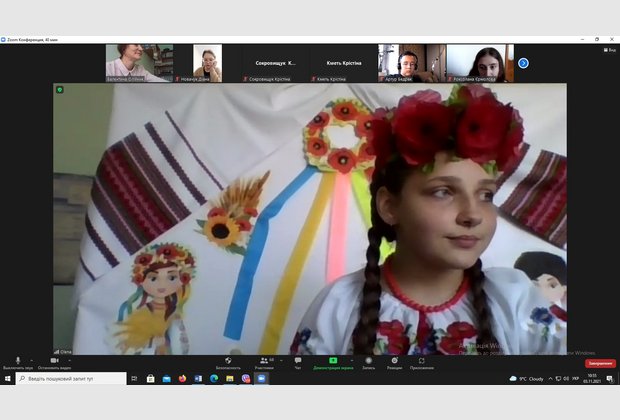Expand audio options arrow beside microphone

click(31, 360)
